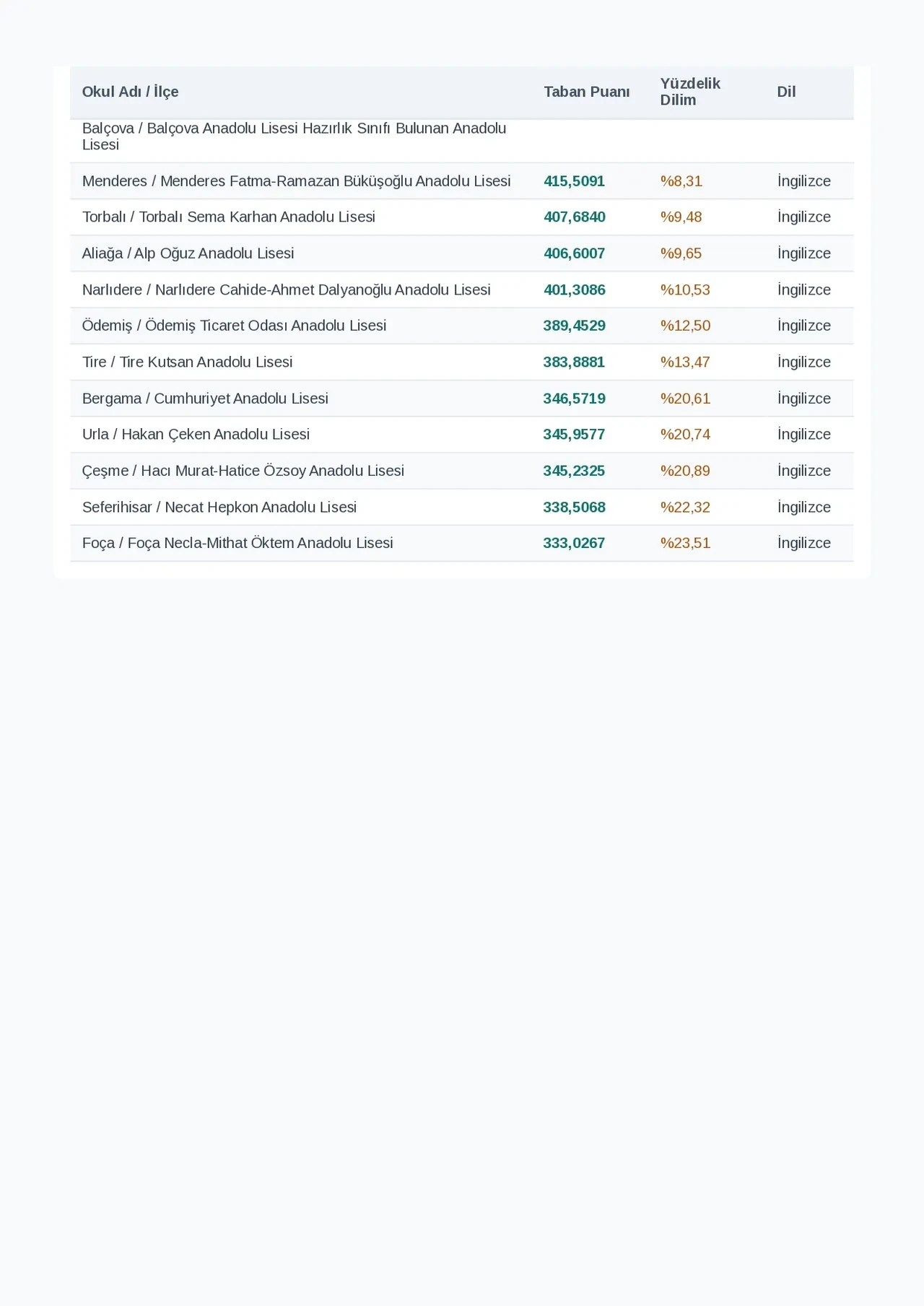Select the percentile %23,51 for Foça
The image size is (924, 1306).
point(685,543)
